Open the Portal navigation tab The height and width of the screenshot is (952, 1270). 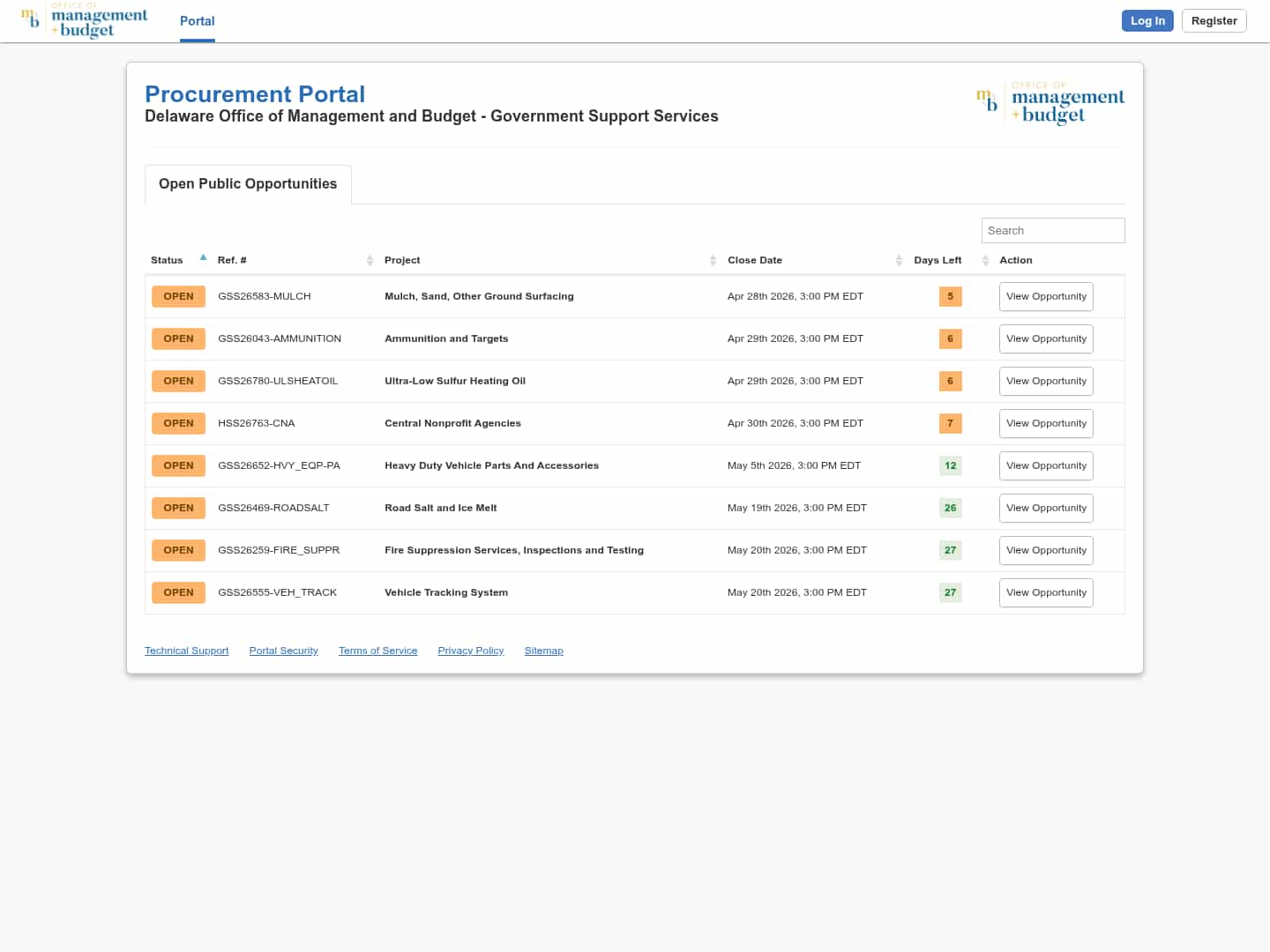point(197,21)
